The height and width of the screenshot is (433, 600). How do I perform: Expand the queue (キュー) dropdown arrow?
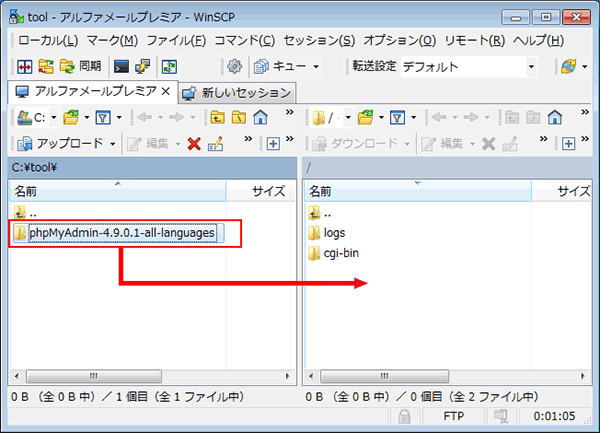(x=316, y=67)
